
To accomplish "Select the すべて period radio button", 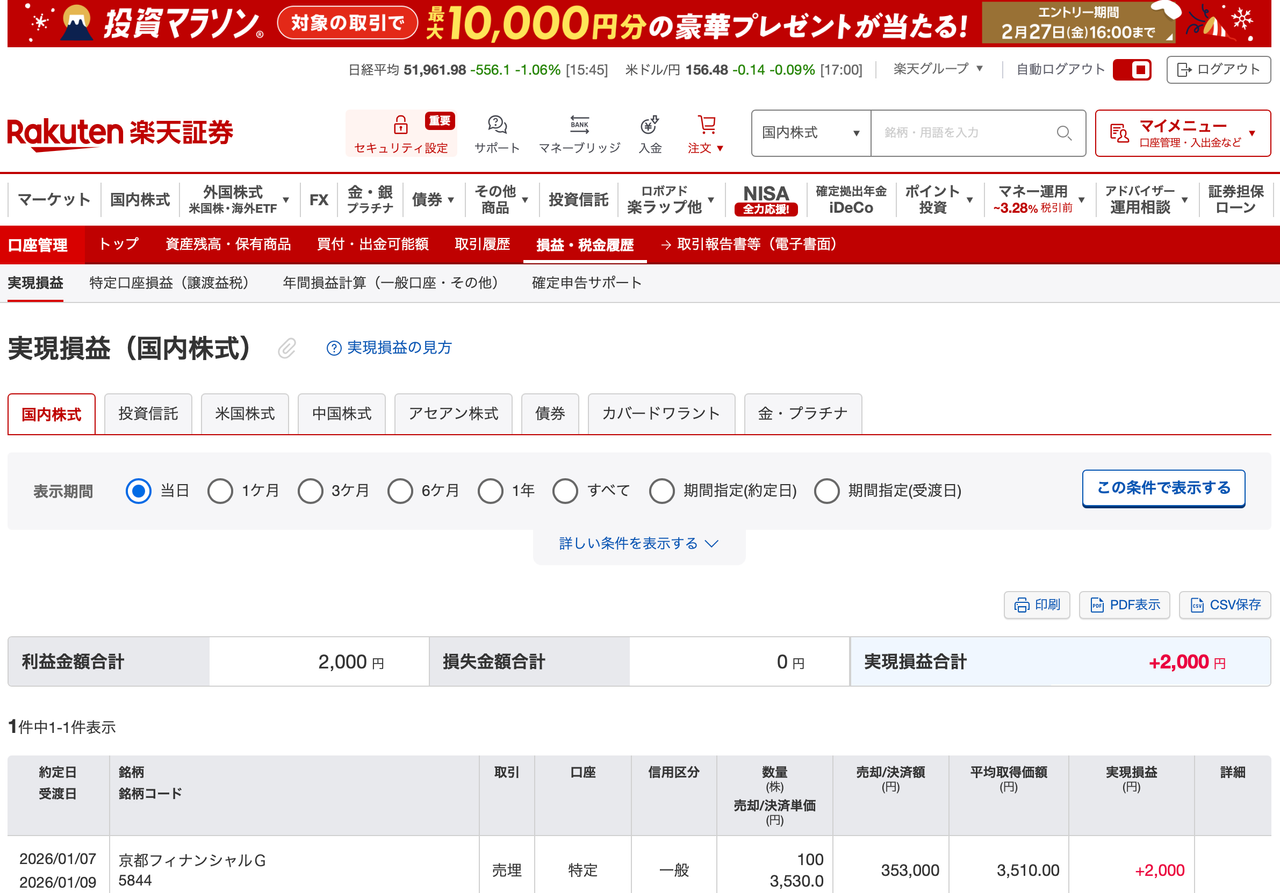I will pos(566,491).
